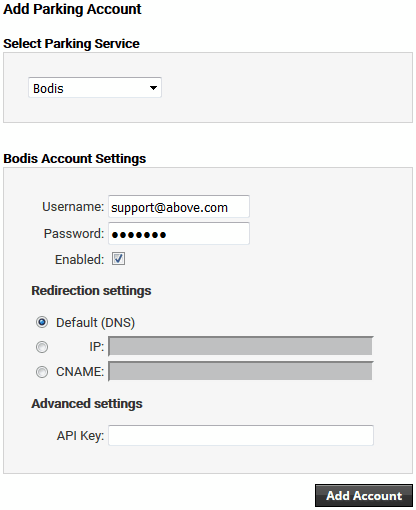This screenshot has height=510, width=416.
Task: Select the Default (DNS) radio button
Action: [42, 322]
